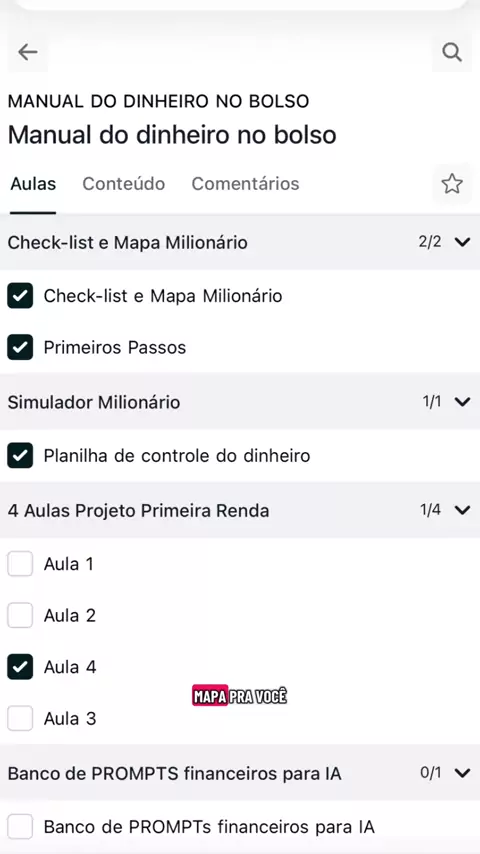Favorite the course with star icon
The height and width of the screenshot is (854, 480).
click(452, 184)
